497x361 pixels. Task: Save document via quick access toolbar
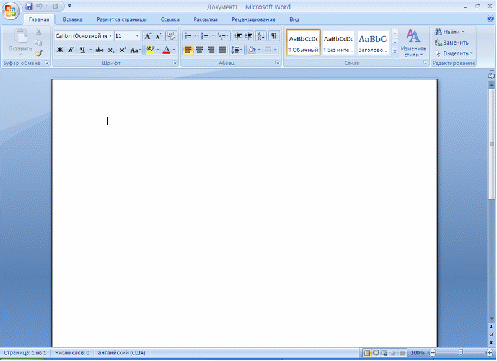[29, 6]
